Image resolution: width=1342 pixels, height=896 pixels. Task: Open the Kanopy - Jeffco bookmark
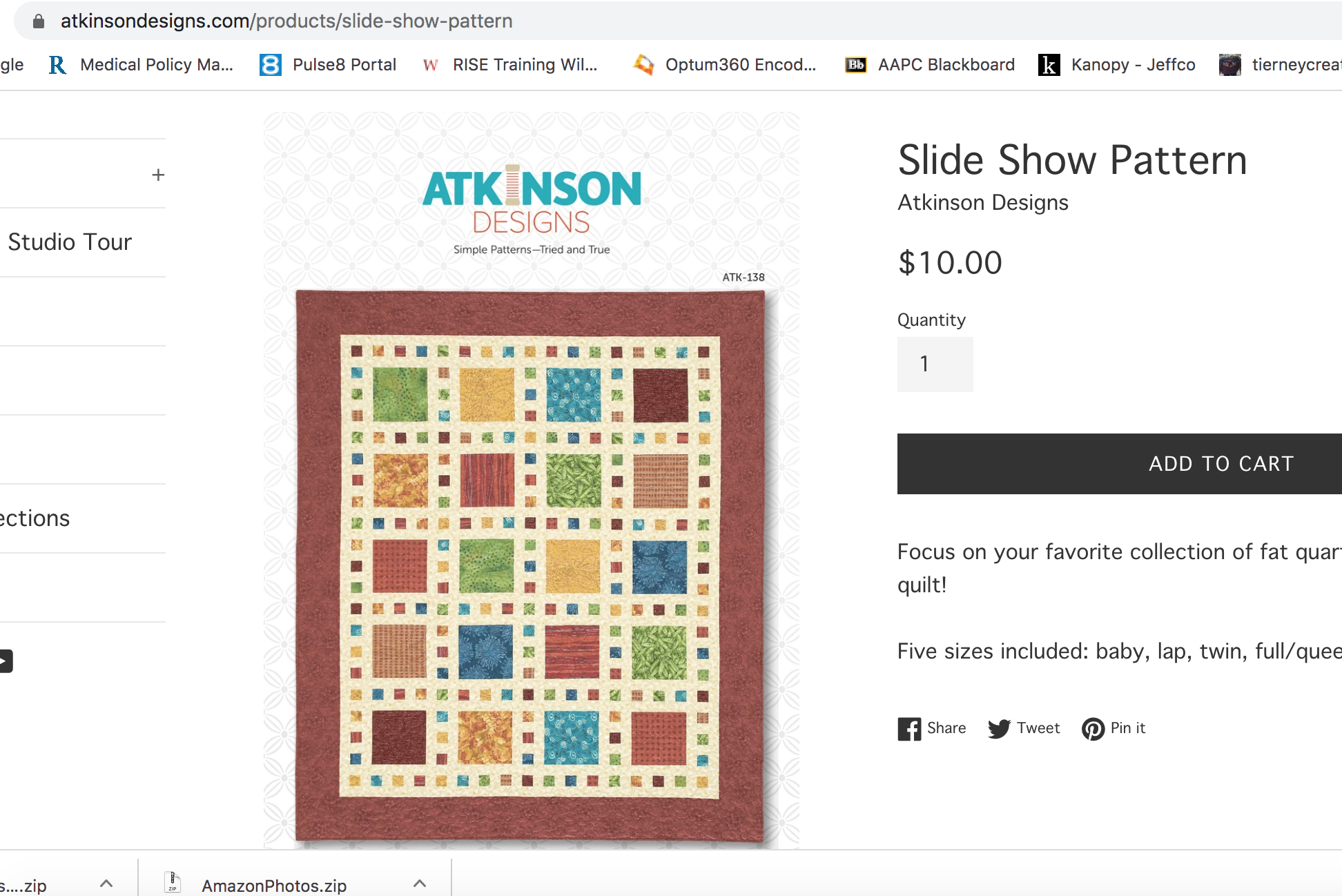(x=1117, y=65)
